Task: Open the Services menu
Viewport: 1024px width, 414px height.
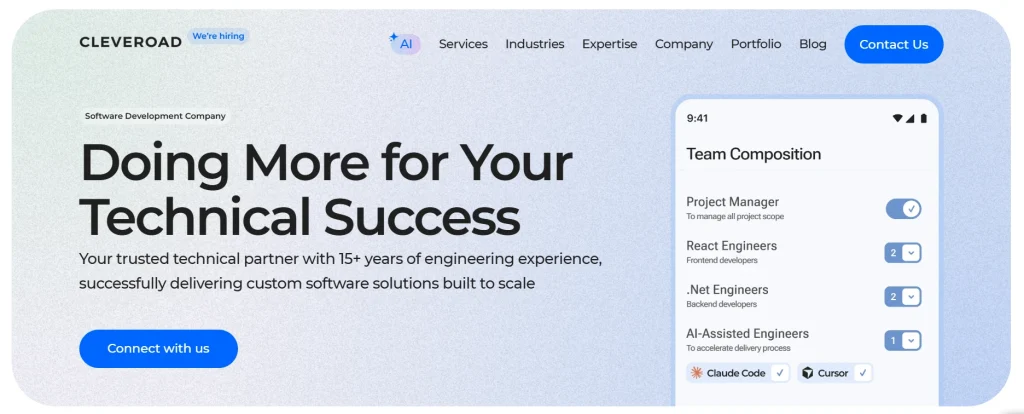Action: coord(463,44)
